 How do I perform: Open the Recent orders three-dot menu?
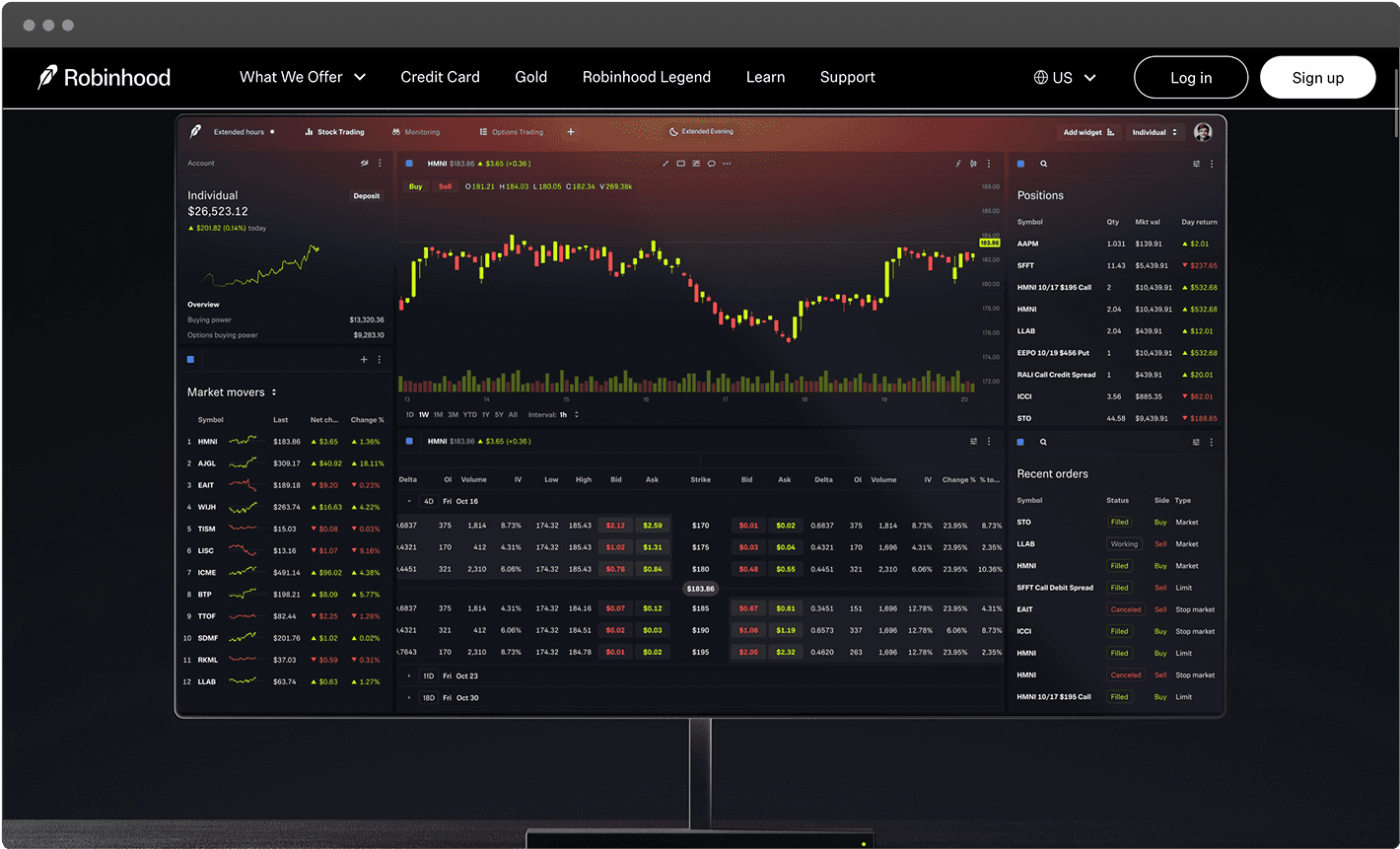pos(1212,442)
